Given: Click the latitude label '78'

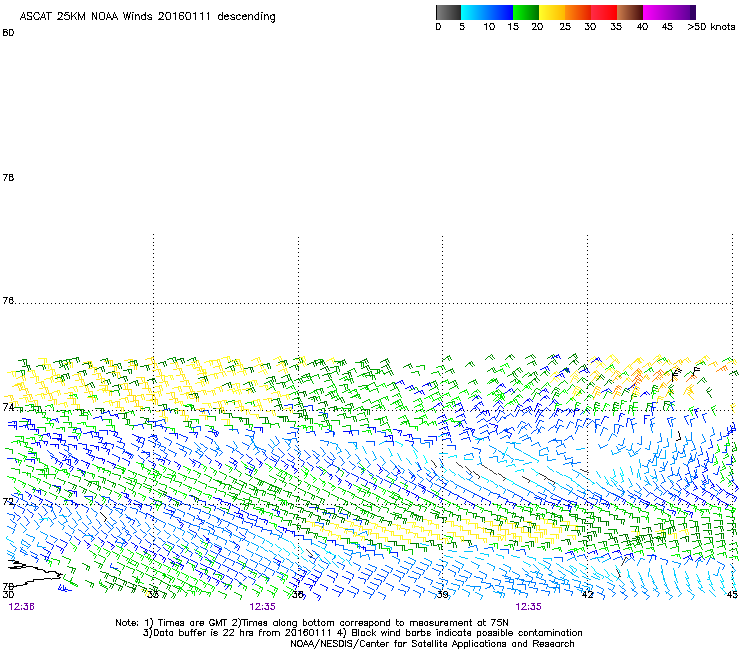Looking at the screenshot, I should [8, 177].
